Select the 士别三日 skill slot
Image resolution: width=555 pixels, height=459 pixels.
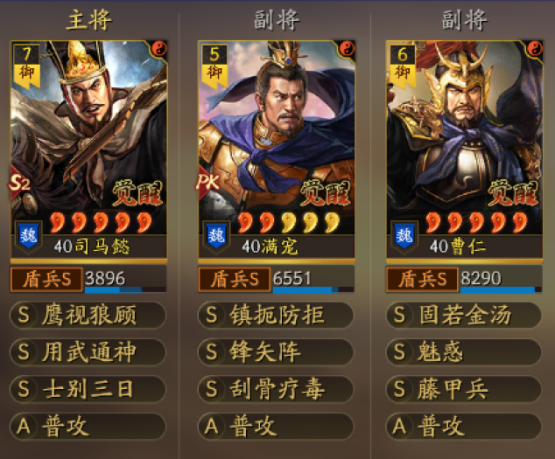click(87, 389)
